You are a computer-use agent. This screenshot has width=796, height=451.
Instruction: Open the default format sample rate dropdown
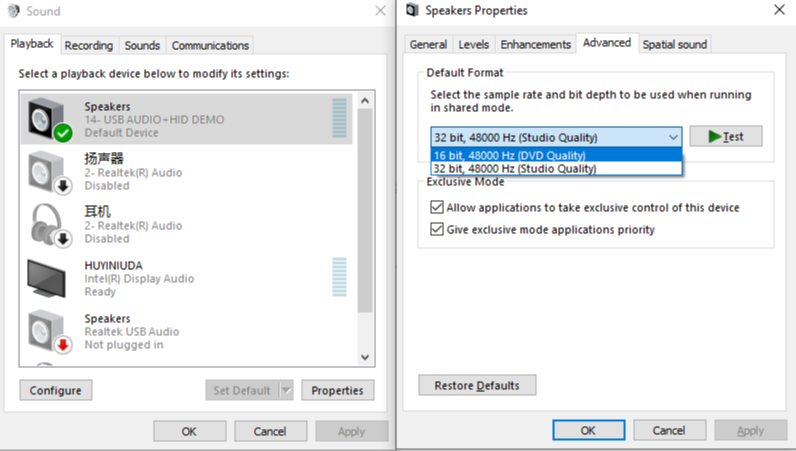click(x=556, y=137)
